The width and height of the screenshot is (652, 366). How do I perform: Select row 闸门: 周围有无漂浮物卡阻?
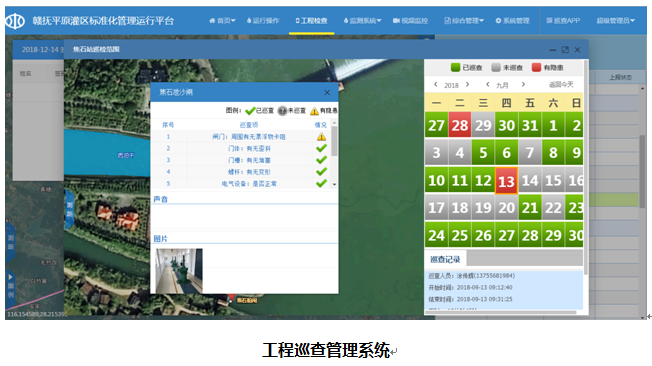(x=242, y=136)
